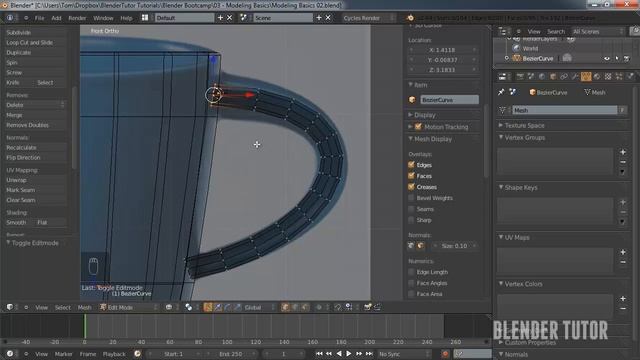
Task: Uncheck the Faces overlay checkbox
Action: [411, 176]
